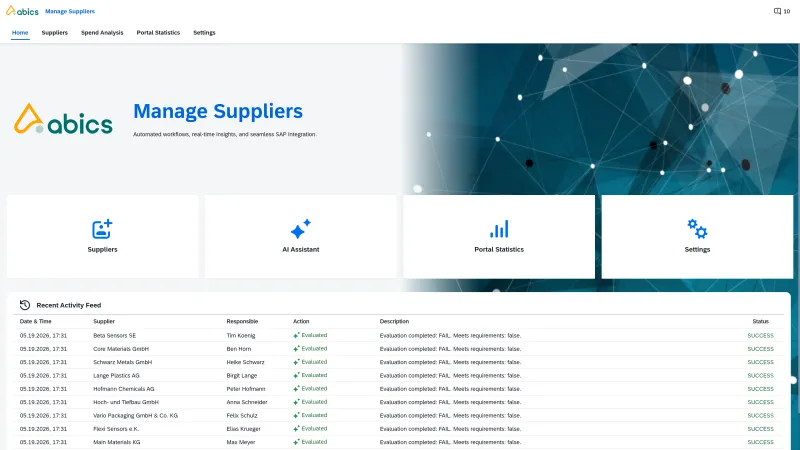Click the Evaluated icon for Hoch- und Tiefbau GmbH
The width and height of the screenshot is (800, 450).
pyautogui.click(x=296, y=402)
